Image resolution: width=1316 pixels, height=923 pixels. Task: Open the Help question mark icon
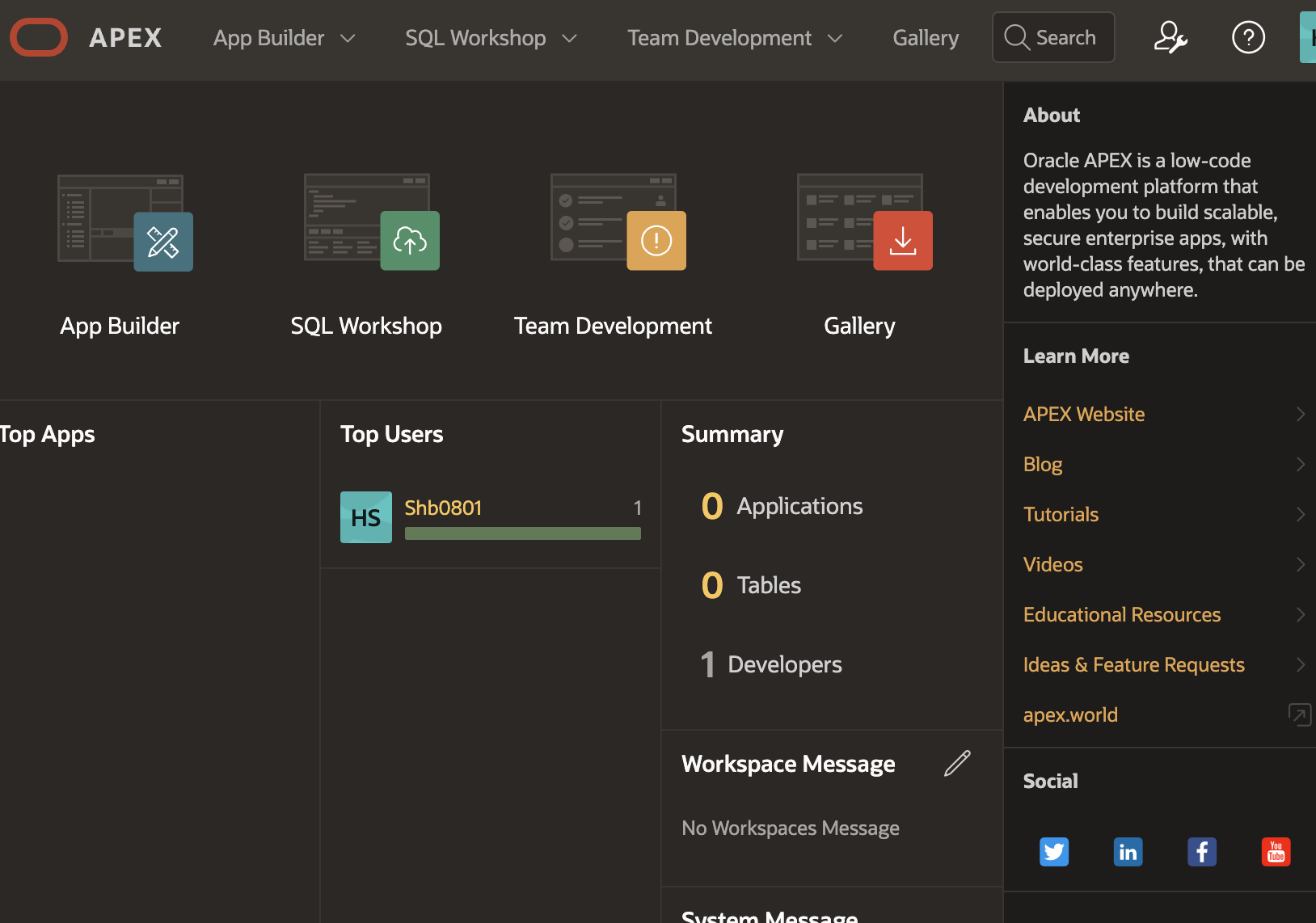tap(1248, 37)
